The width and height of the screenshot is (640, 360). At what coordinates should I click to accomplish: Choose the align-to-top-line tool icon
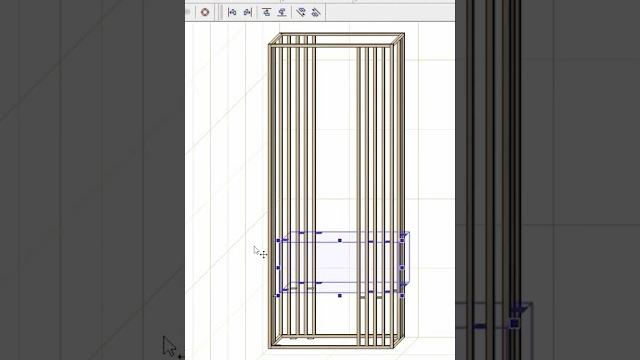point(267,12)
